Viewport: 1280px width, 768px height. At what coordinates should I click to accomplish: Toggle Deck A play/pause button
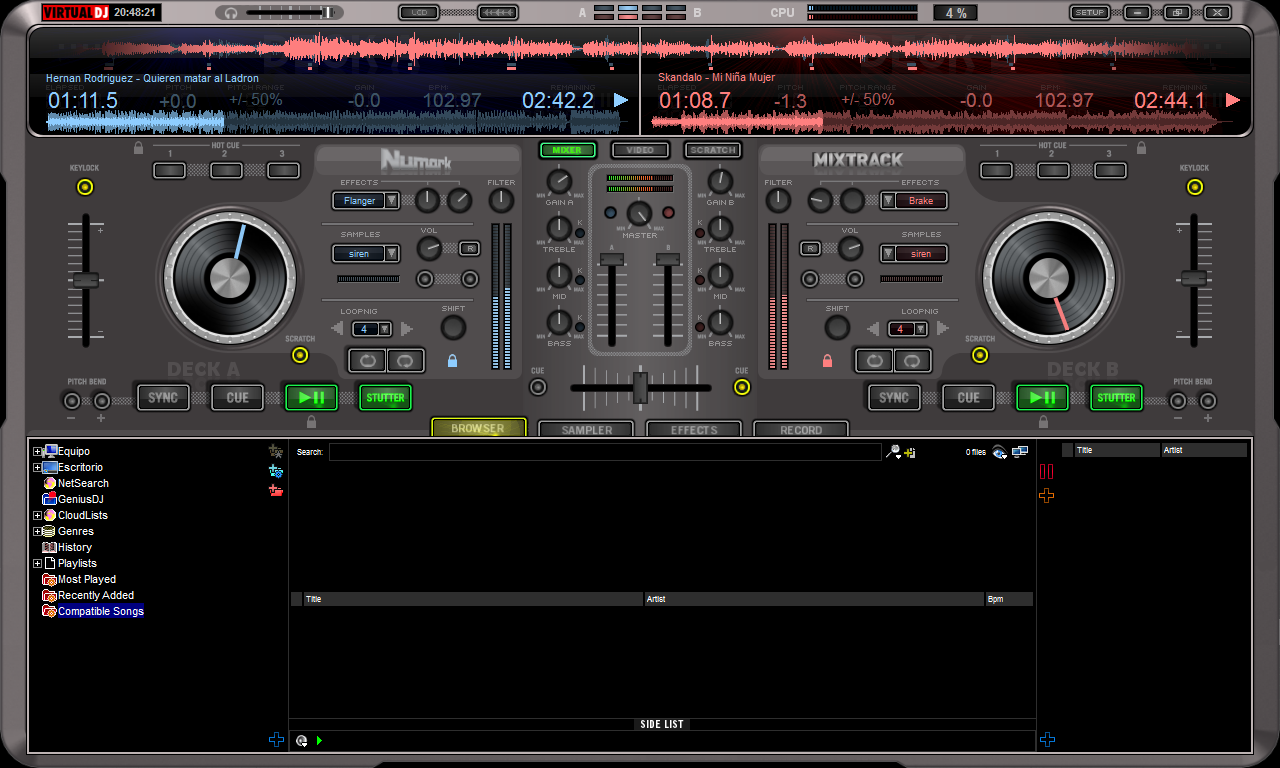tap(311, 397)
